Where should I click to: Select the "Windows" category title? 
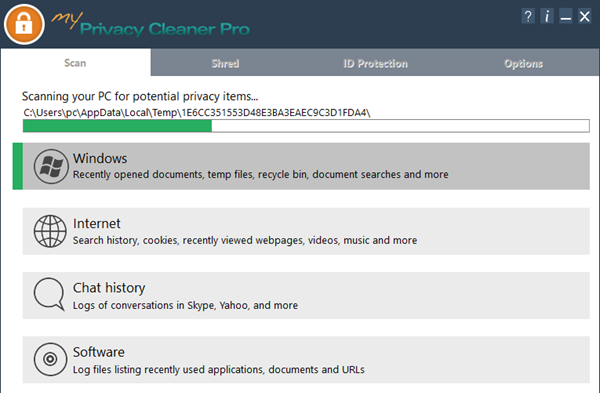coord(100,158)
